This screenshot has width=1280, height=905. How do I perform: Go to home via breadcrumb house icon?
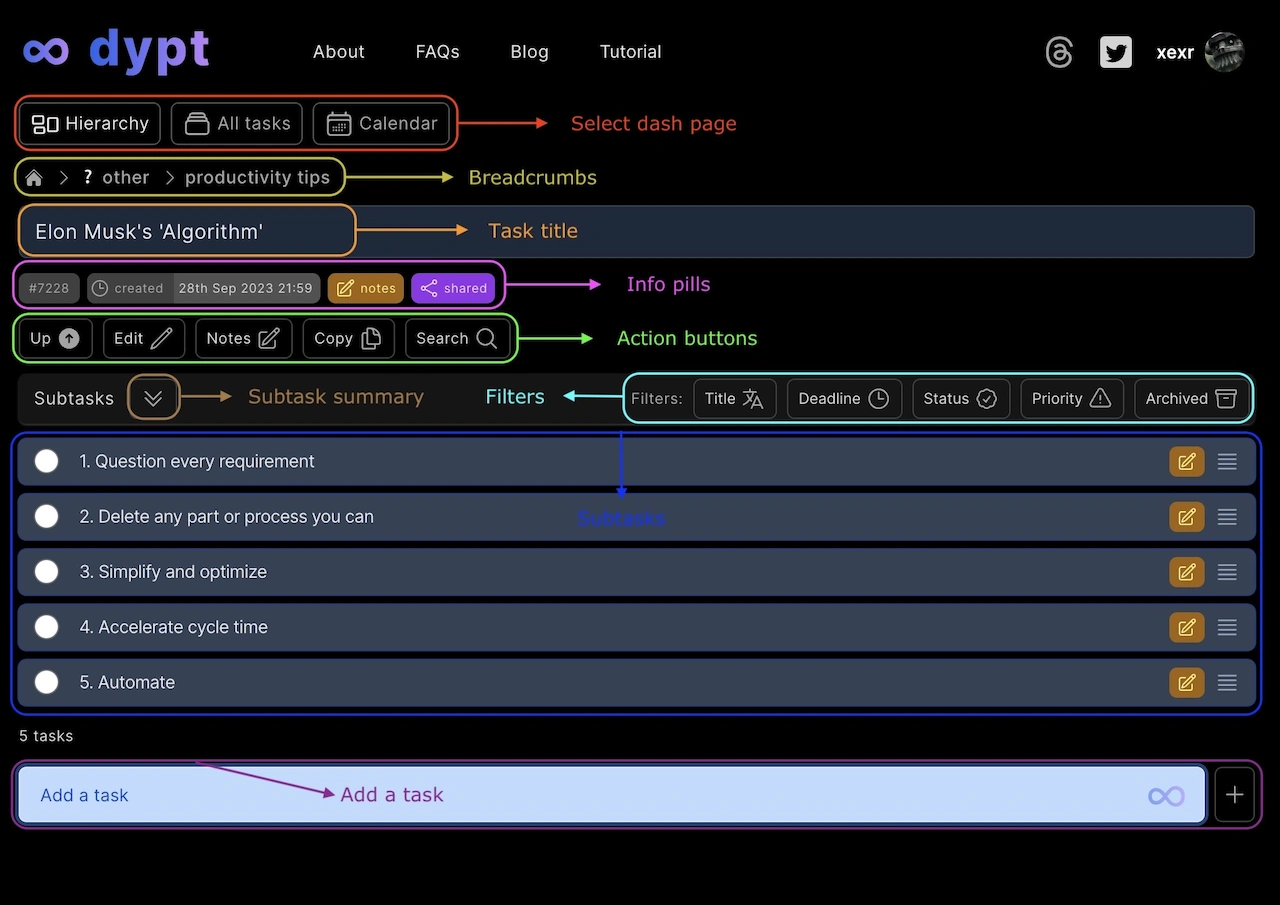click(x=34, y=178)
